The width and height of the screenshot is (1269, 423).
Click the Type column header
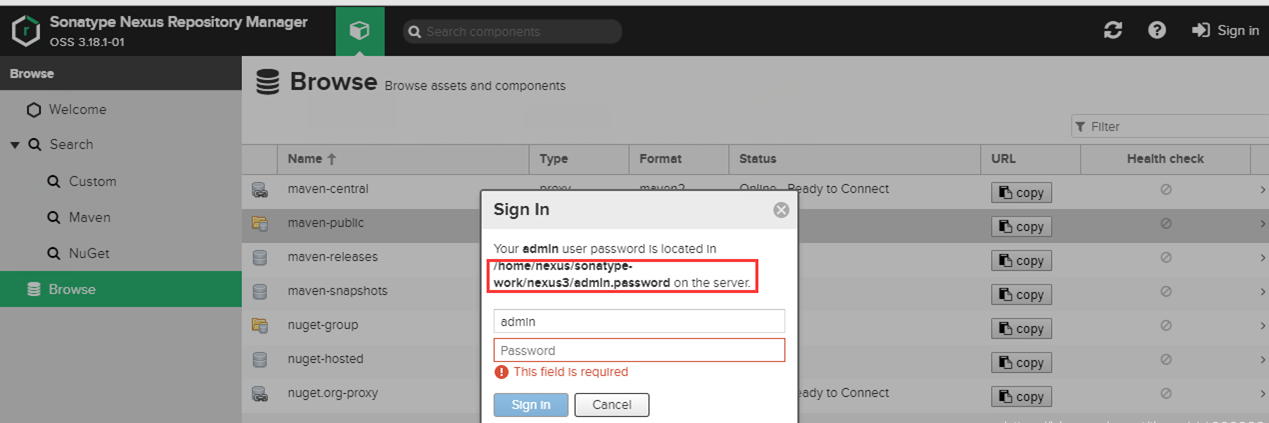(x=578, y=159)
